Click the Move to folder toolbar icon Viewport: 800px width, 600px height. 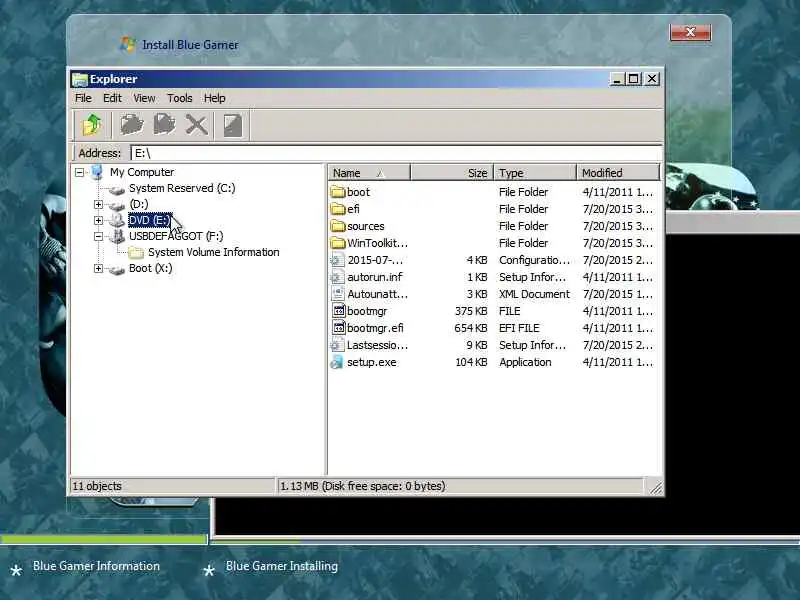[164, 125]
